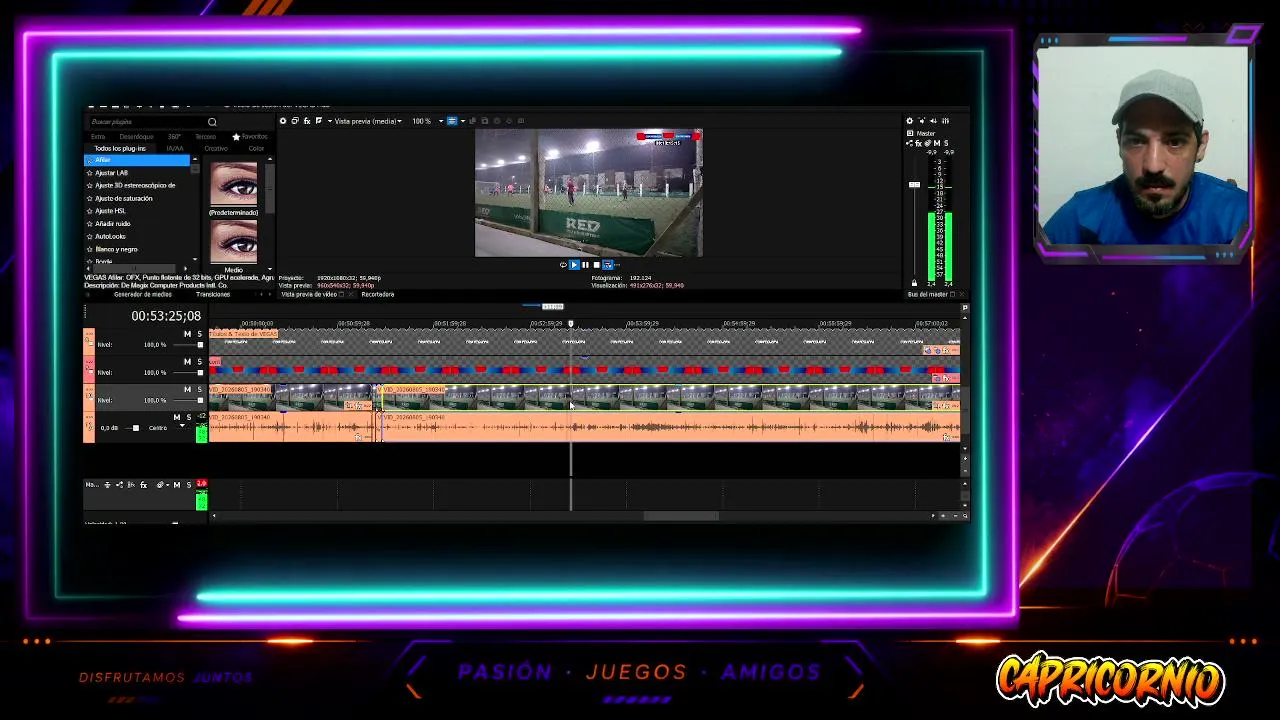
Task: Select the Ajustar LAB plug-in
Action: pyautogui.click(x=111, y=173)
